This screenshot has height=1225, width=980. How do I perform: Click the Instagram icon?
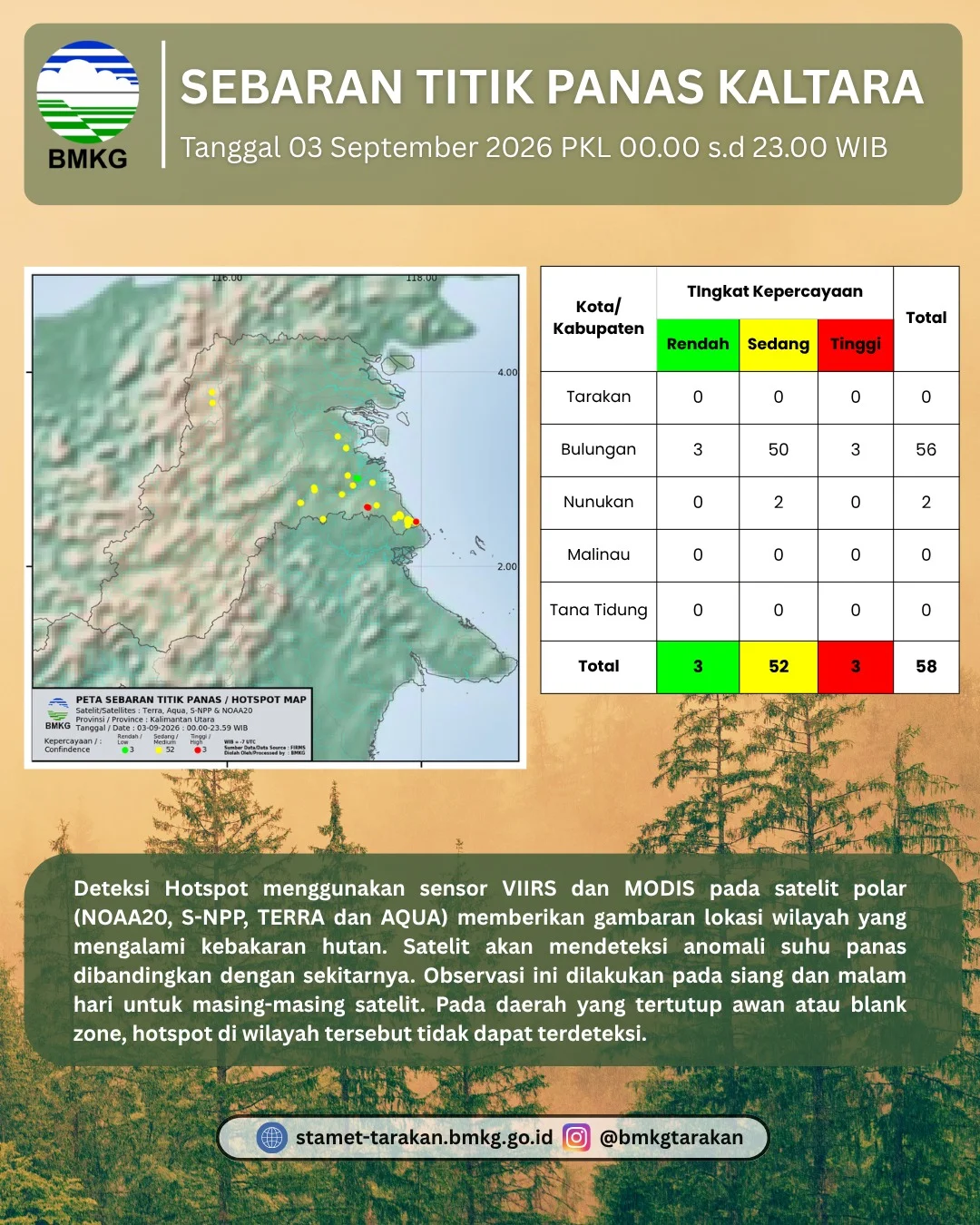coord(576,1137)
